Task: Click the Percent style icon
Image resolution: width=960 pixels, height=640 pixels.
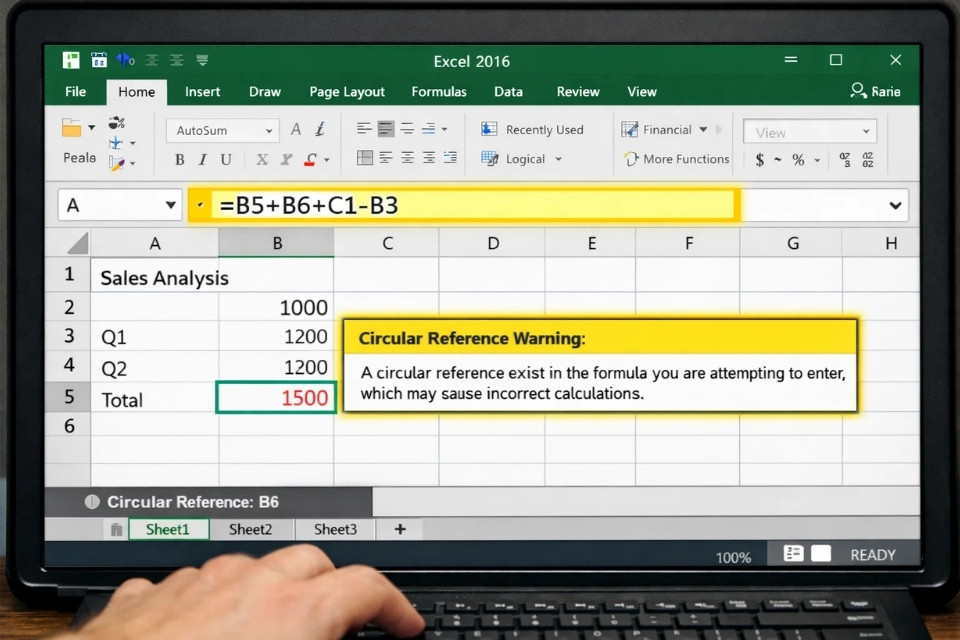Action: click(798, 159)
